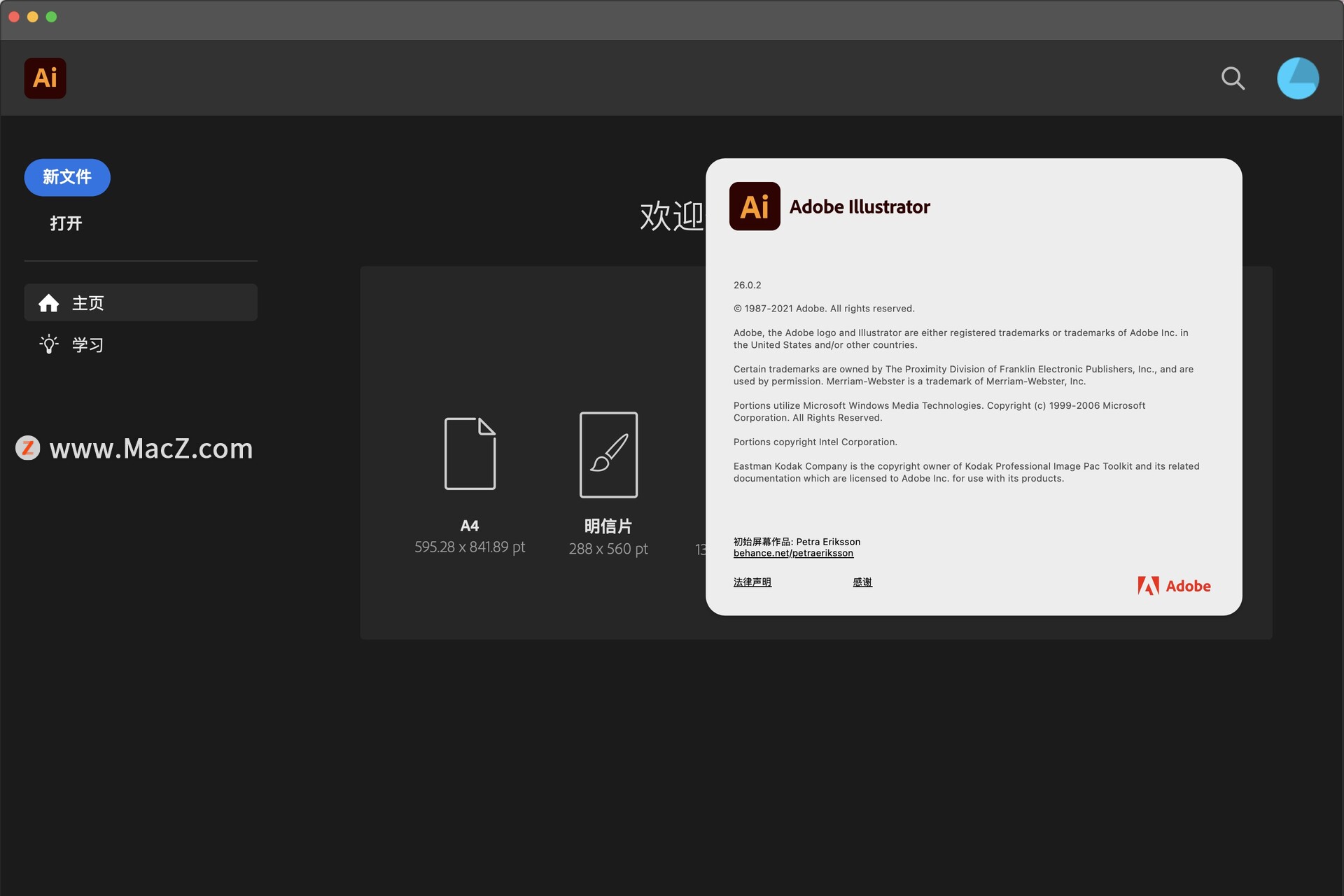
Task: Close the window with the red button
Action: (14, 17)
